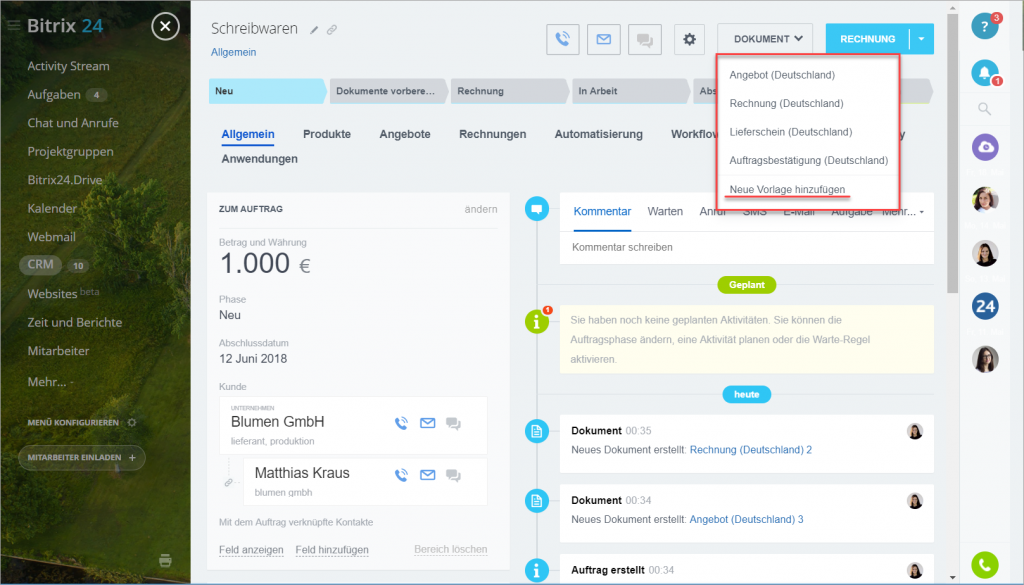Expand the Rechnung button arrow
The height and width of the screenshot is (585, 1024).
[922, 39]
